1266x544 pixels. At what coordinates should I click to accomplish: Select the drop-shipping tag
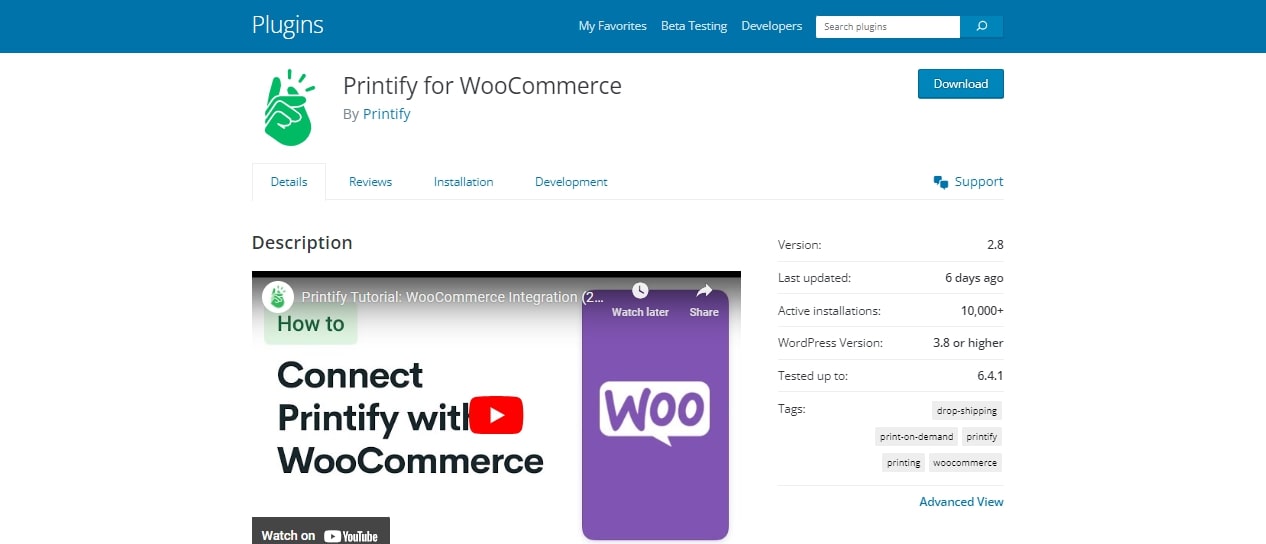tap(967, 410)
